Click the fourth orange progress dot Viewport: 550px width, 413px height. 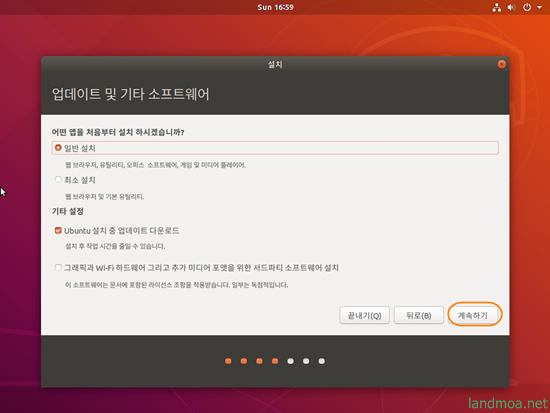coord(275,361)
